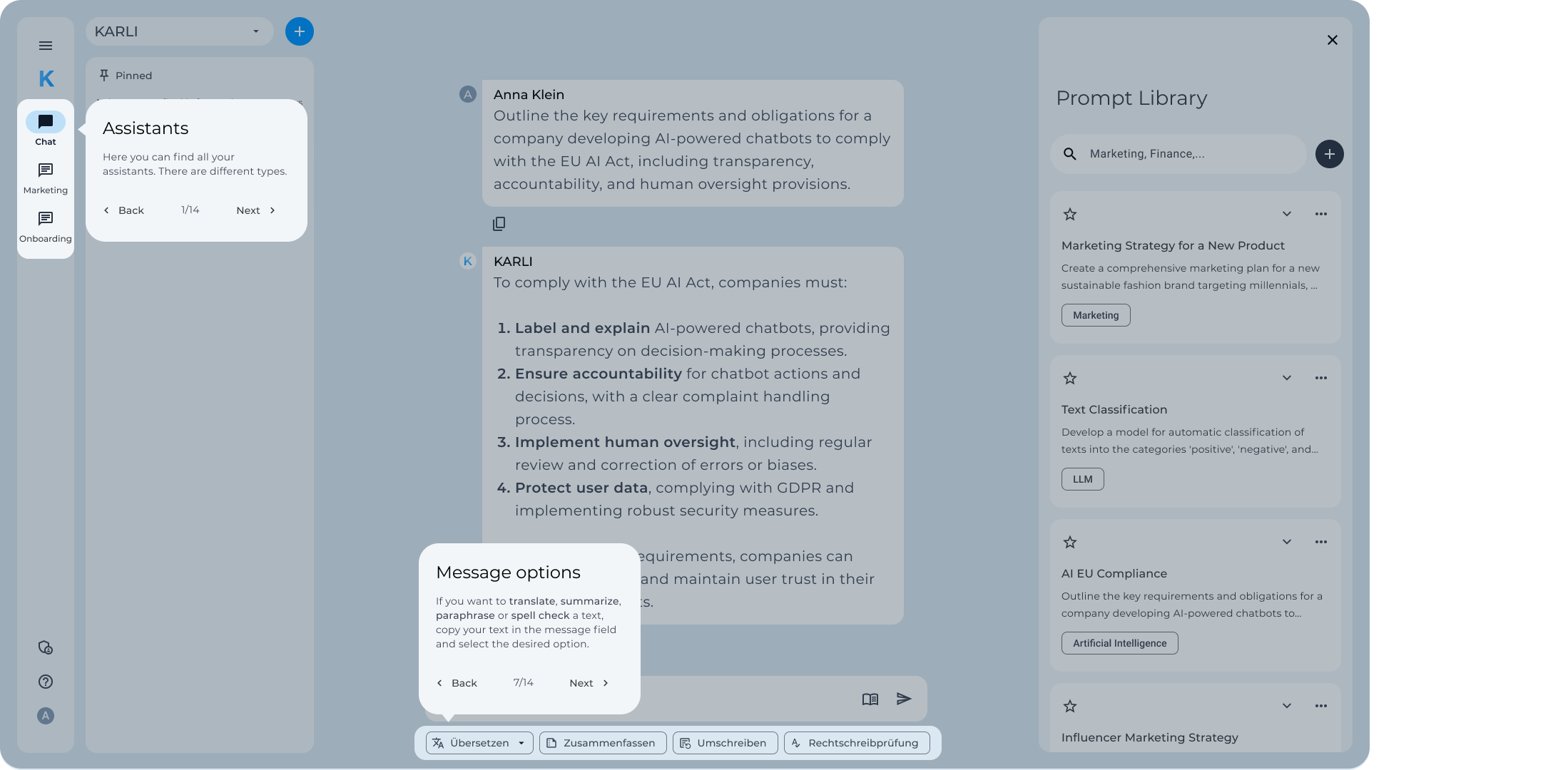Click the Account/Profile icon at bottom
This screenshot has height=770, width=1568.
(x=46, y=715)
